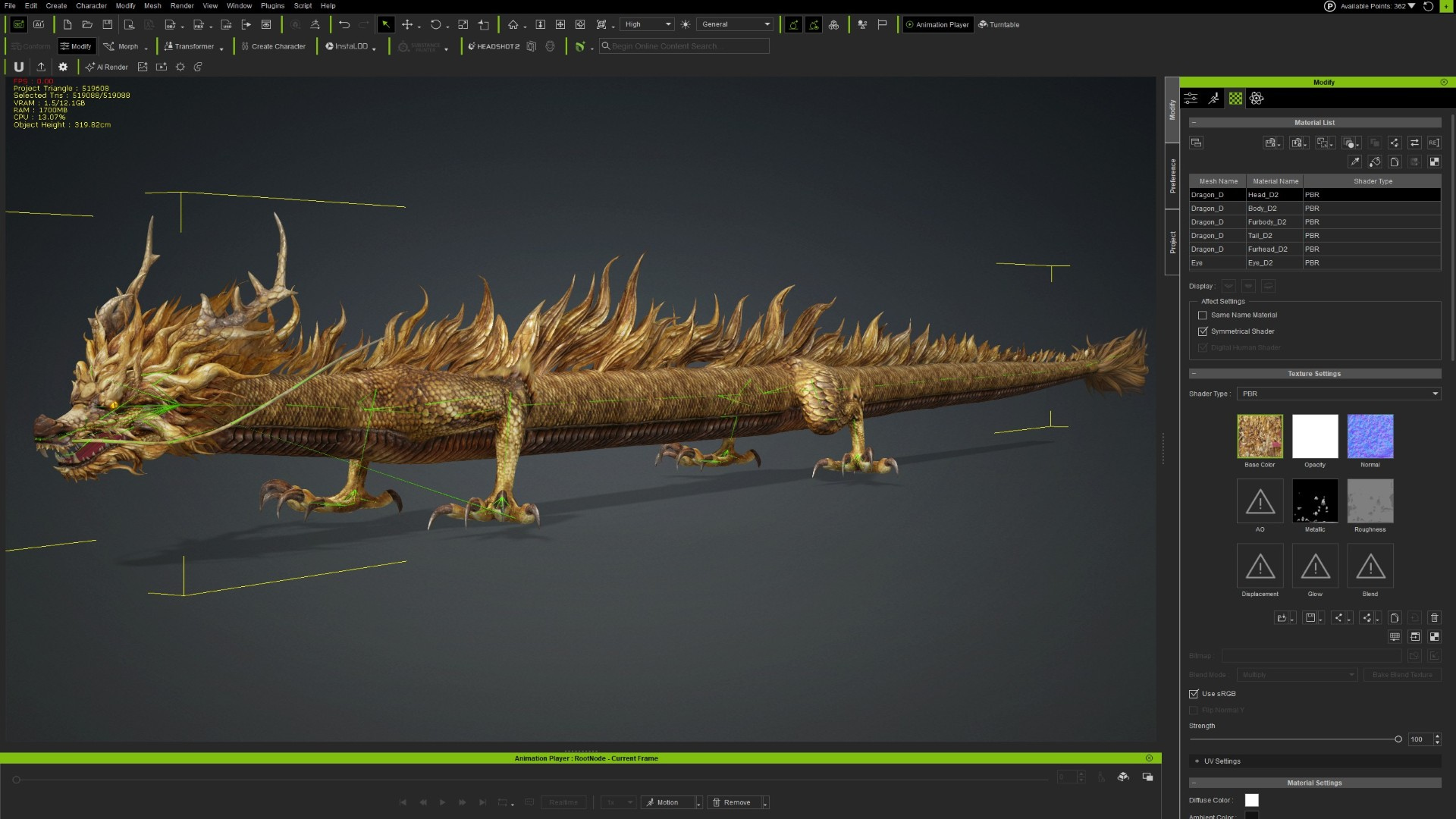Select the Body_D2 material row
Image resolution: width=1456 pixels, height=819 pixels.
[1315, 209]
